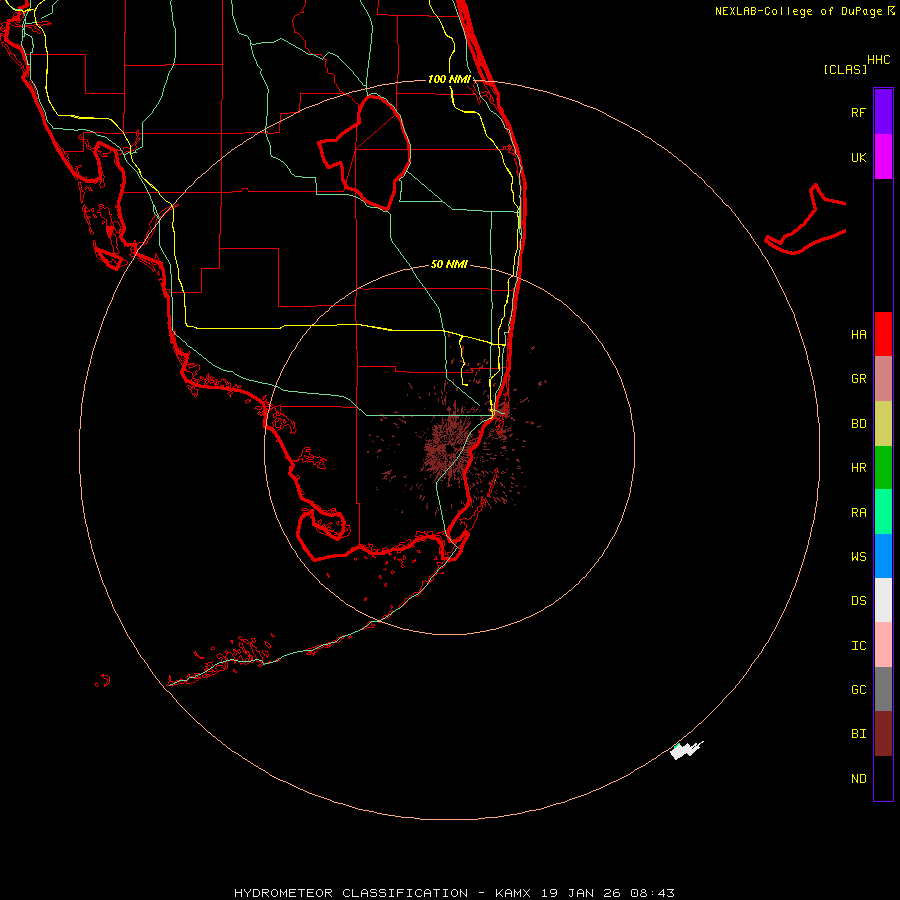Click the DS white legend swatch

coord(883,600)
